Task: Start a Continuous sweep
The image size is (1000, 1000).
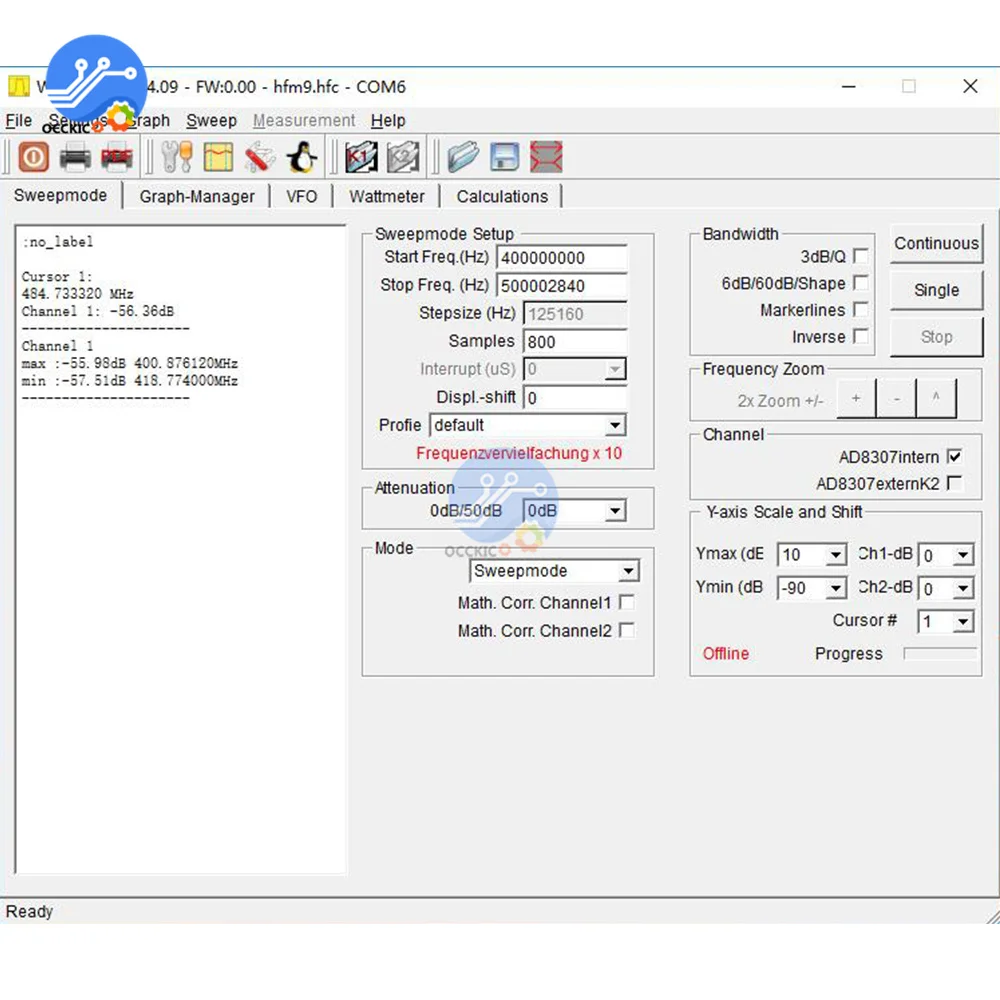Action: [936, 243]
